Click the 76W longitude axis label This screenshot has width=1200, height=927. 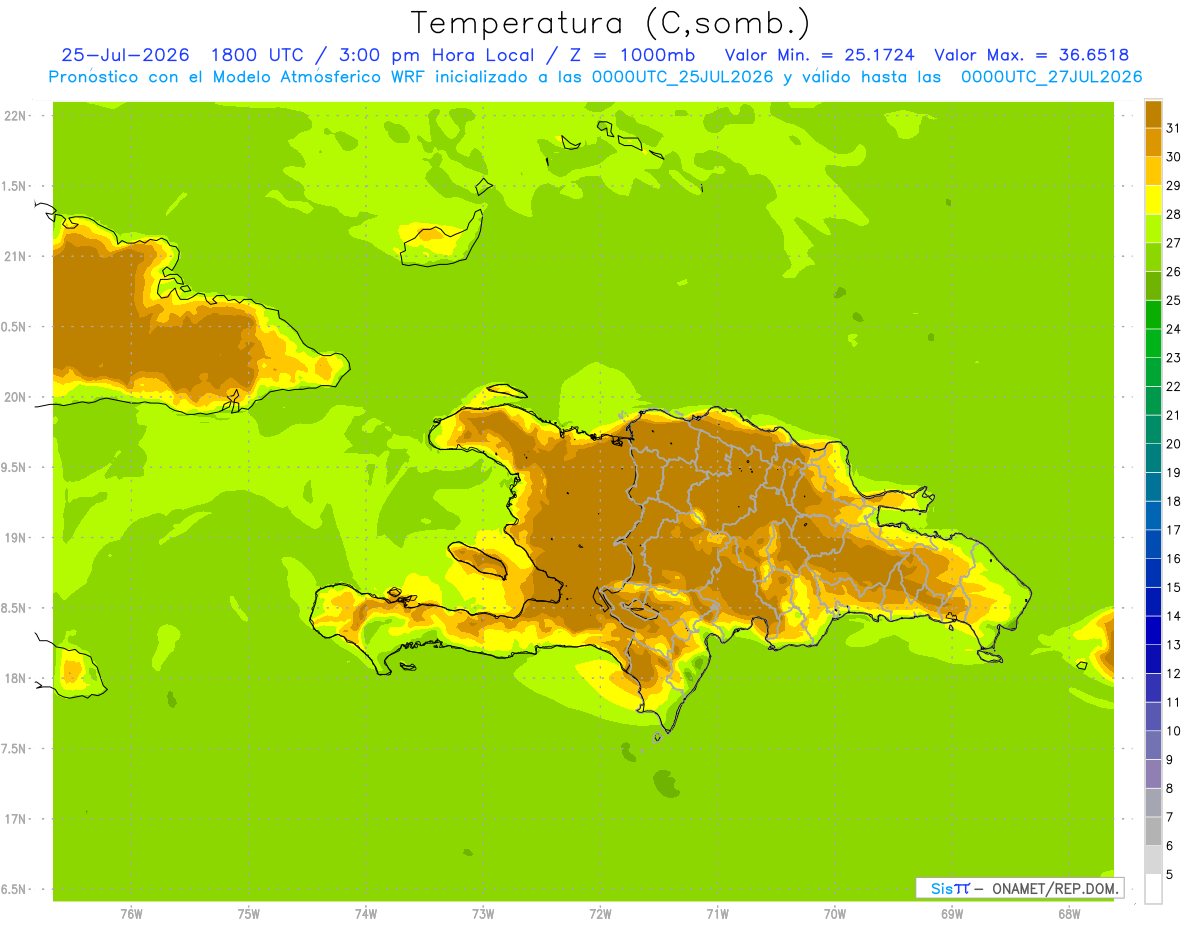pos(131,914)
